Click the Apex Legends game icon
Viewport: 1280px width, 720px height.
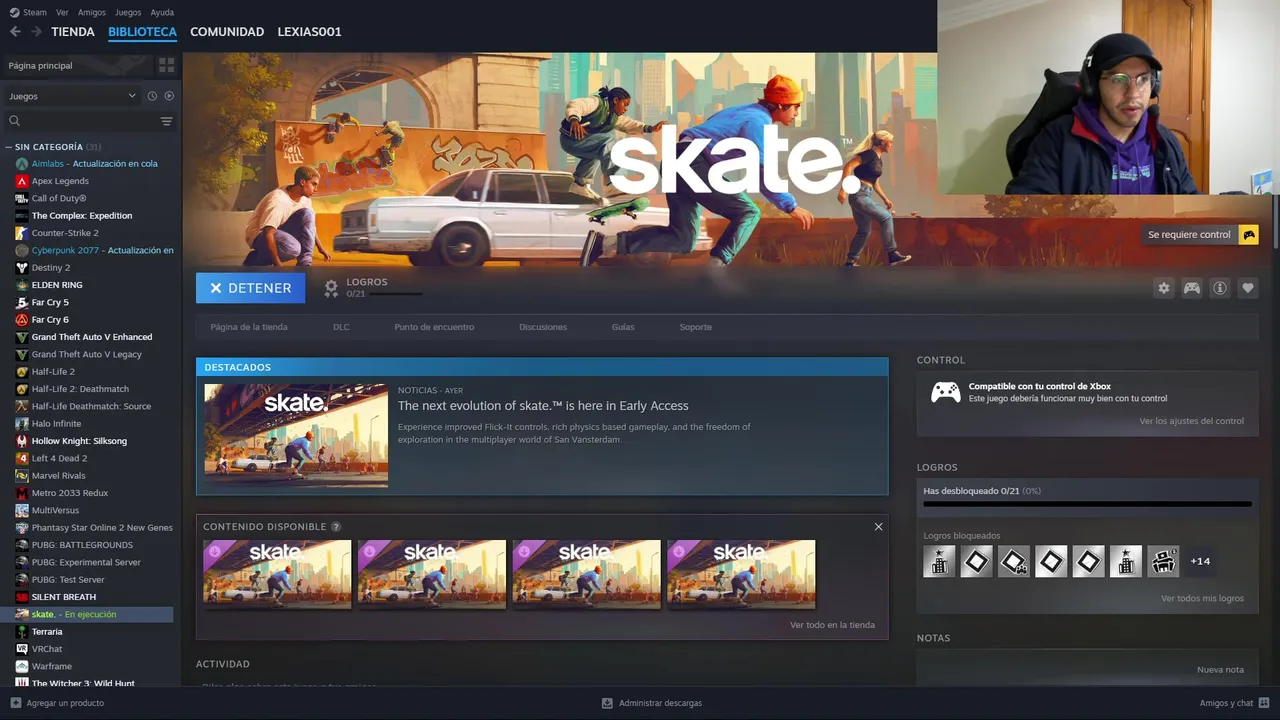point(22,181)
